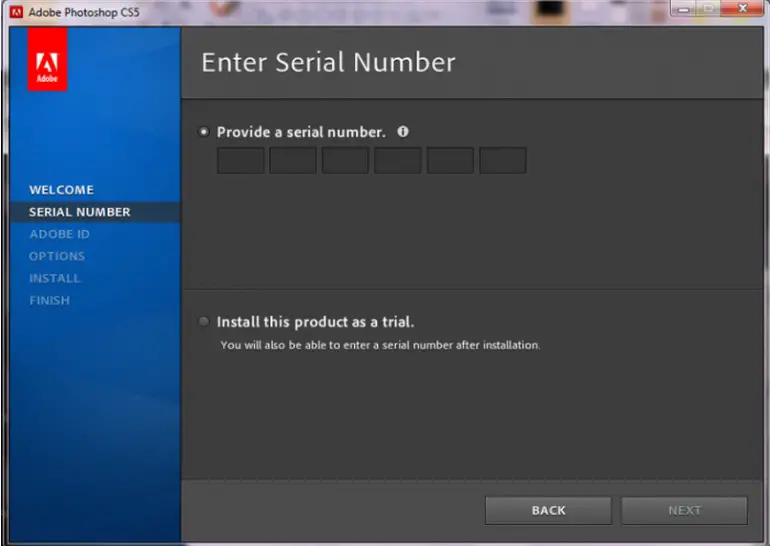Image resolution: width=770 pixels, height=546 pixels.
Task: Click the Enter Serial Number heading
Action: click(x=329, y=62)
